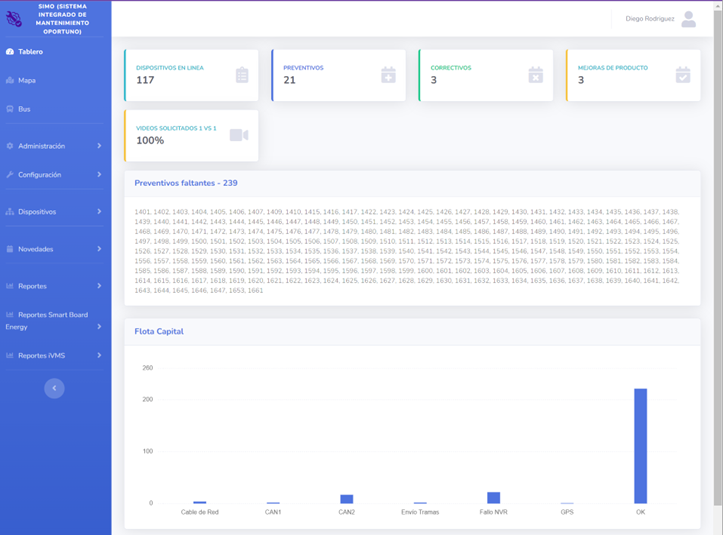Click the calendar-check icon in Mejoras de producto card
This screenshot has height=535, width=723.
point(683,75)
